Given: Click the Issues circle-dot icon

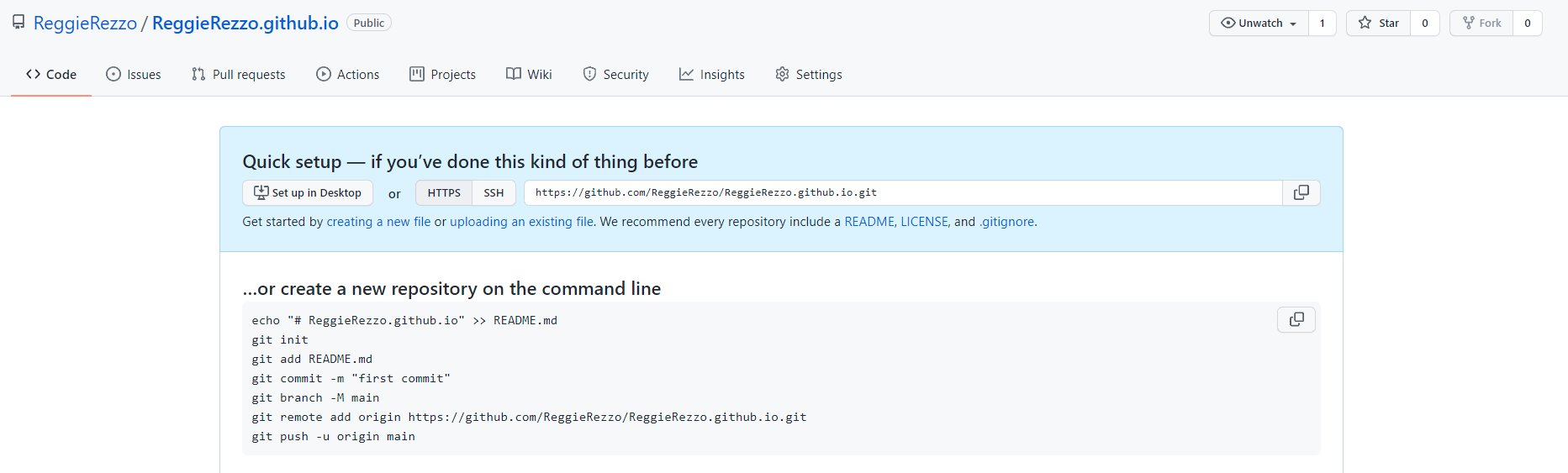Looking at the screenshot, I should click(114, 74).
